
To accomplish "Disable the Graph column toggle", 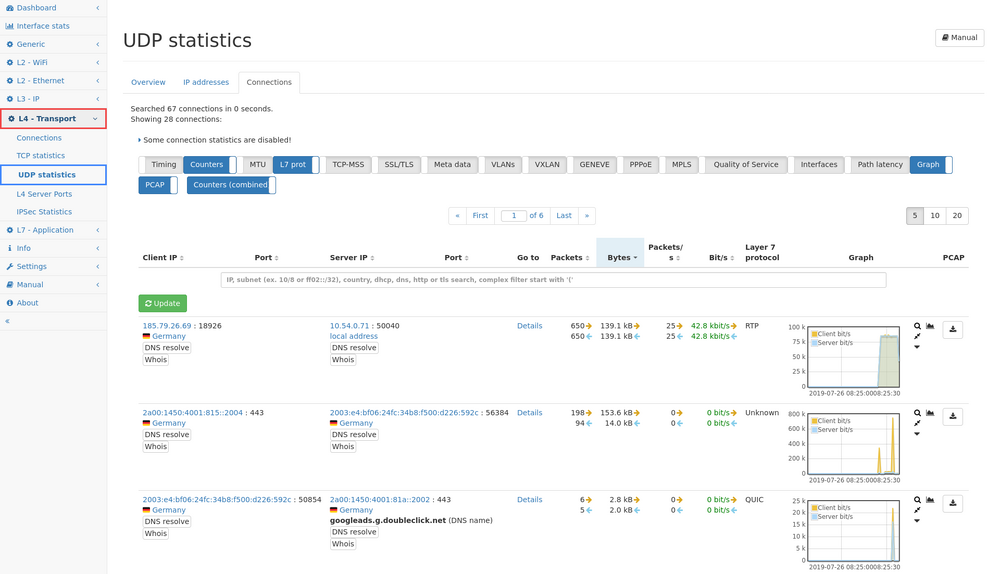I will (x=930, y=165).
